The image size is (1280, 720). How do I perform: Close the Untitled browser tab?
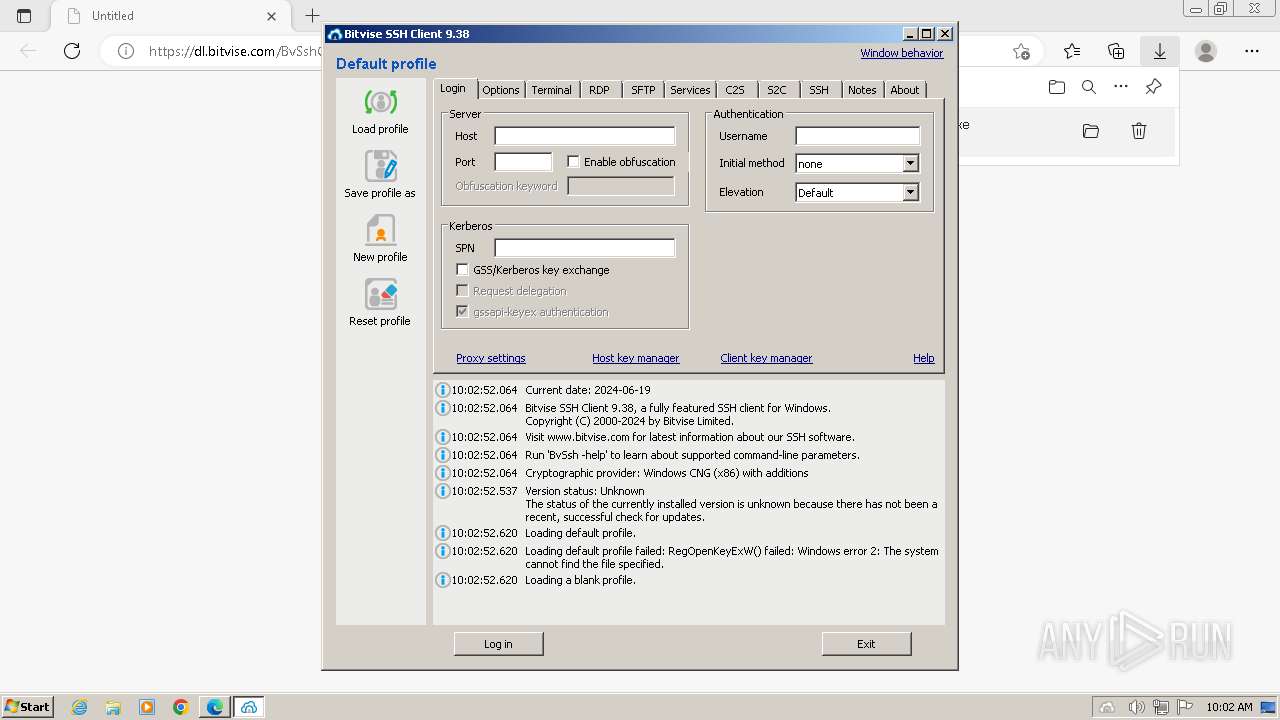[272, 16]
